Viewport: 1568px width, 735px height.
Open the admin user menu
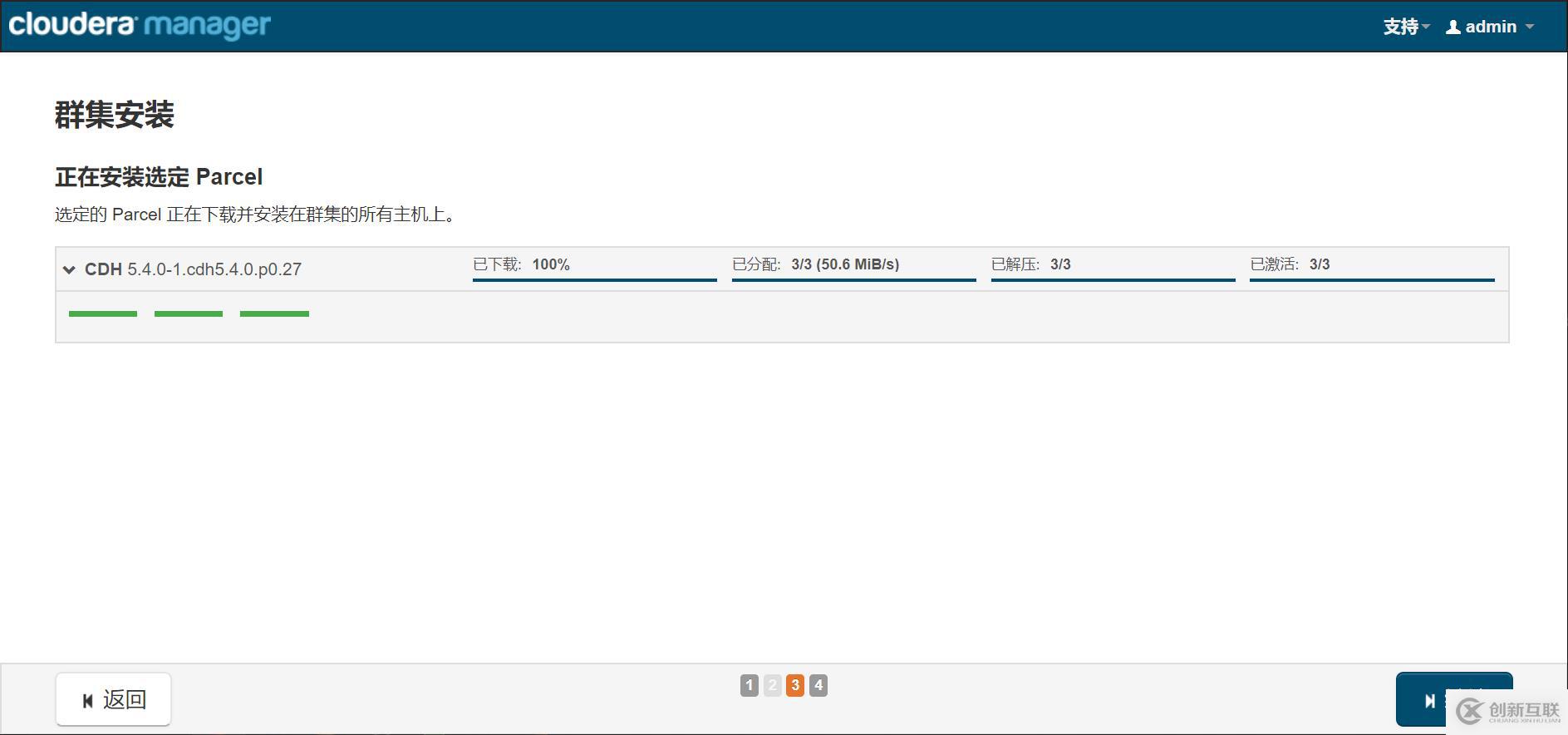click(1490, 27)
